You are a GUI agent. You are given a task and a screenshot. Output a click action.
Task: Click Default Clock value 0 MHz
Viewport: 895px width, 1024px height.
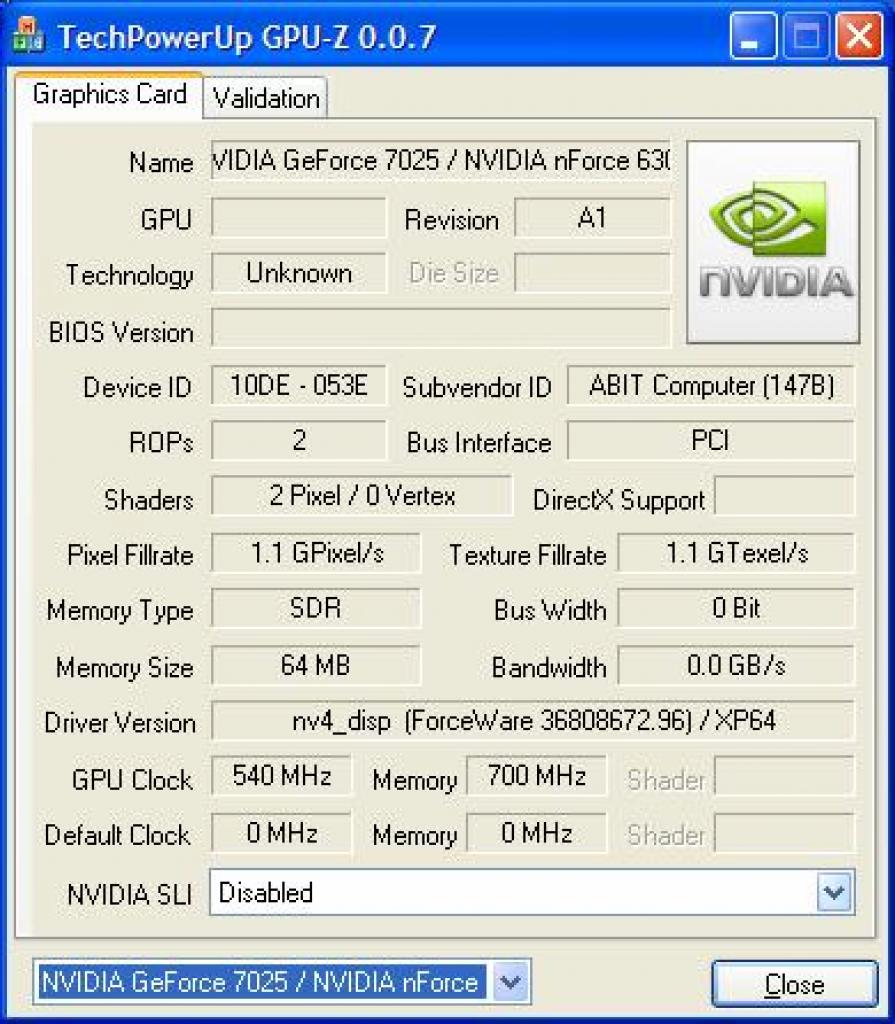(x=282, y=833)
